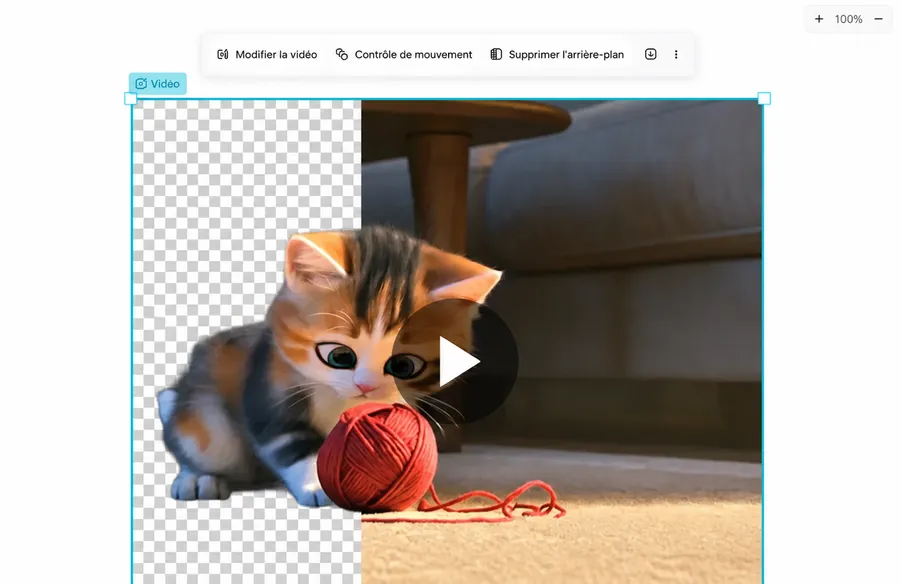Click the Vidéo label tag
The width and height of the screenshot is (902, 584).
click(158, 84)
